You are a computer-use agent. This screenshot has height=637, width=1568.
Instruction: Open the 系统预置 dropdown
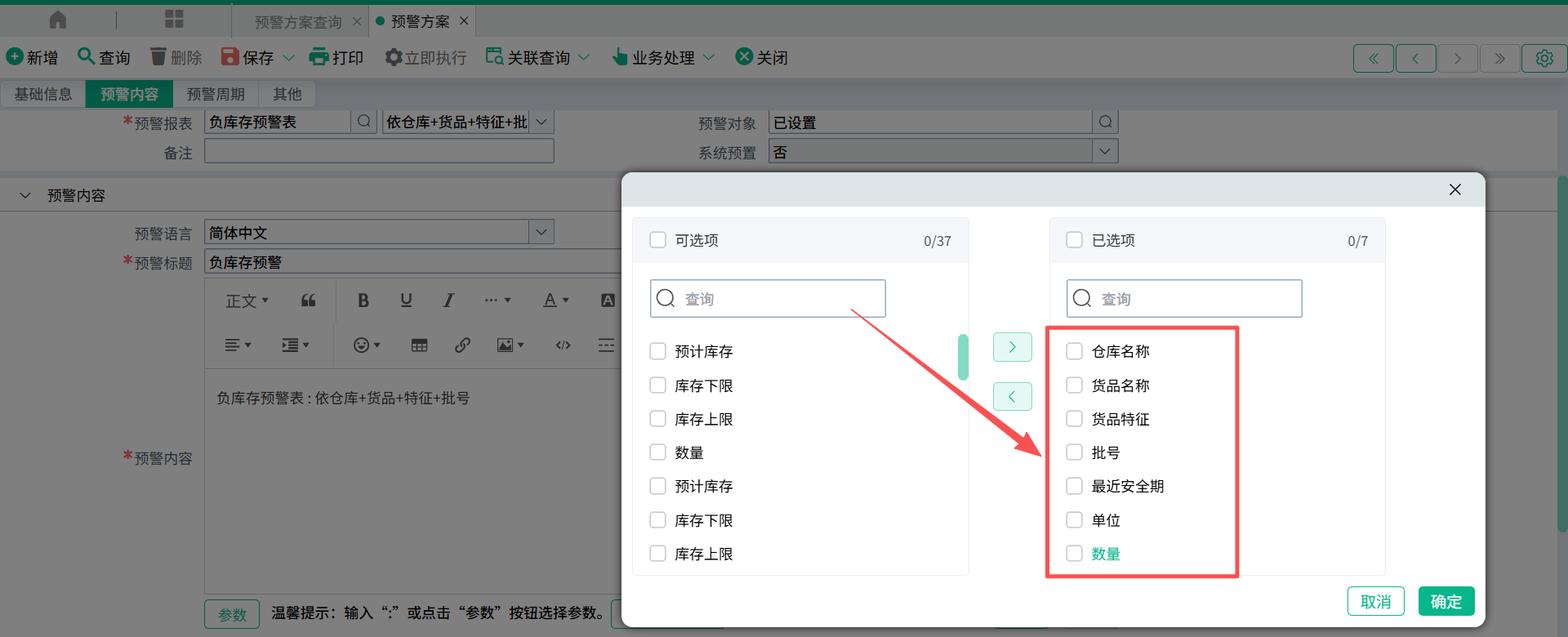[1105, 152]
